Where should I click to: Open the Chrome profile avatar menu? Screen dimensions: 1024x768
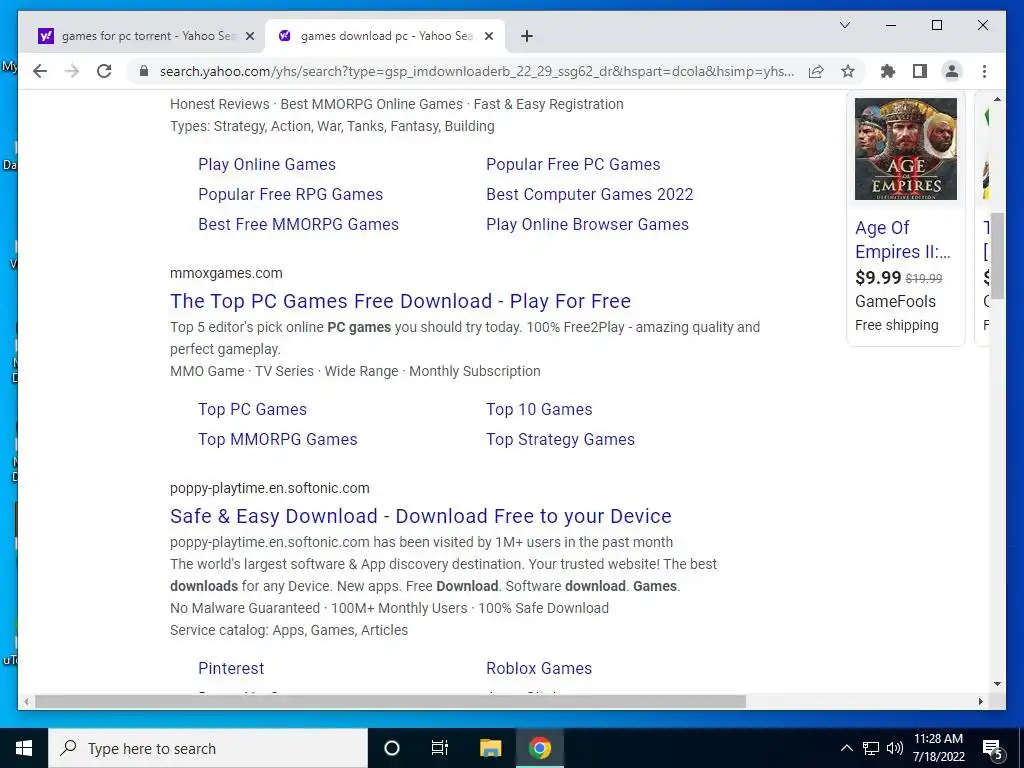click(952, 71)
